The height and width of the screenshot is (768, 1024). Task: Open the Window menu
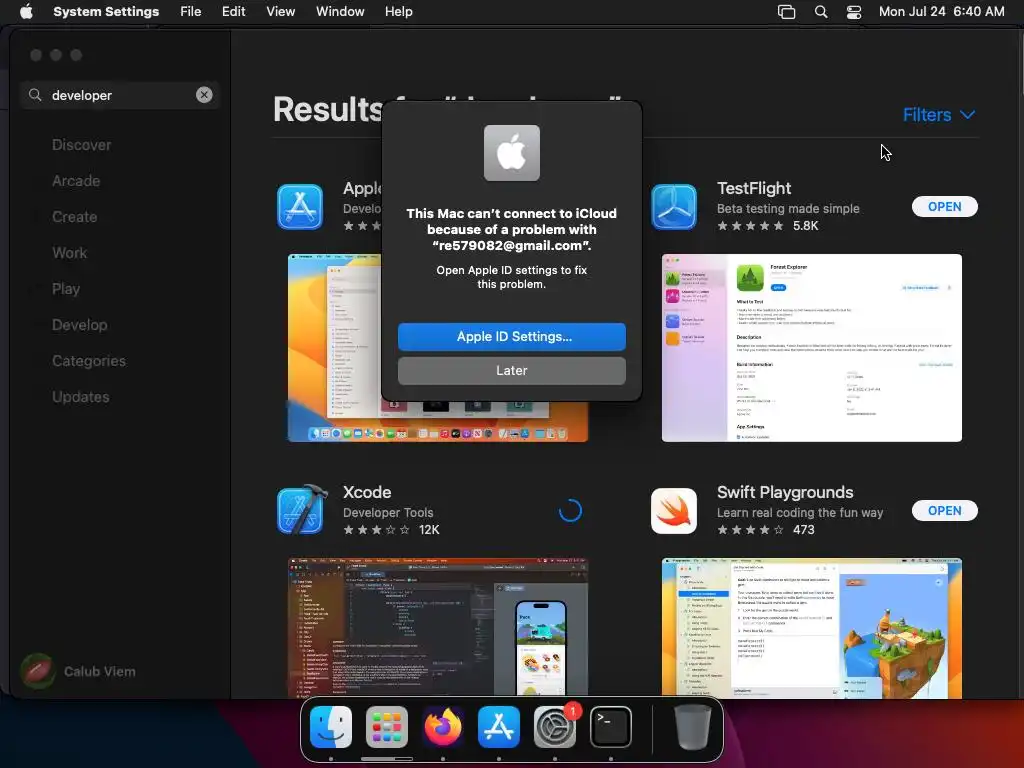pyautogui.click(x=340, y=12)
